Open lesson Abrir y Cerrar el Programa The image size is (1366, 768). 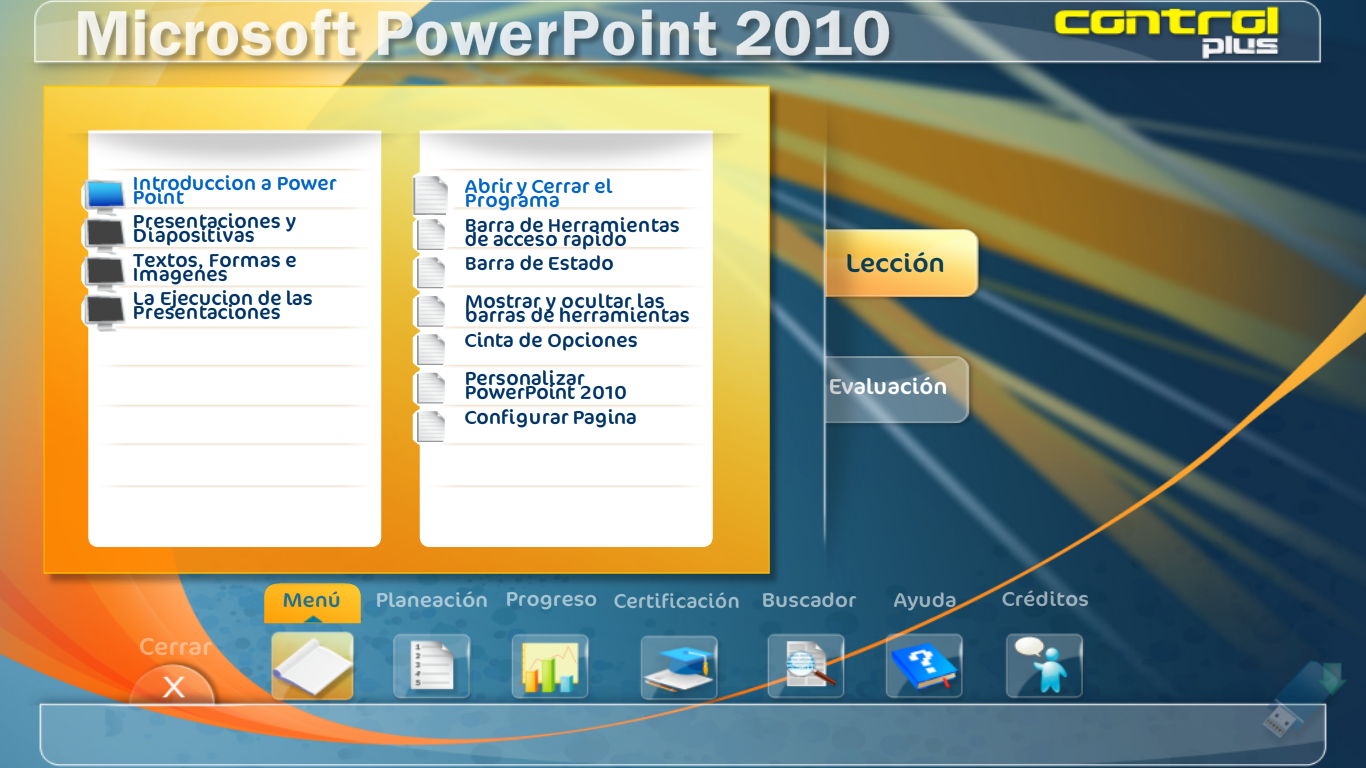pyautogui.click(x=538, y=193)
